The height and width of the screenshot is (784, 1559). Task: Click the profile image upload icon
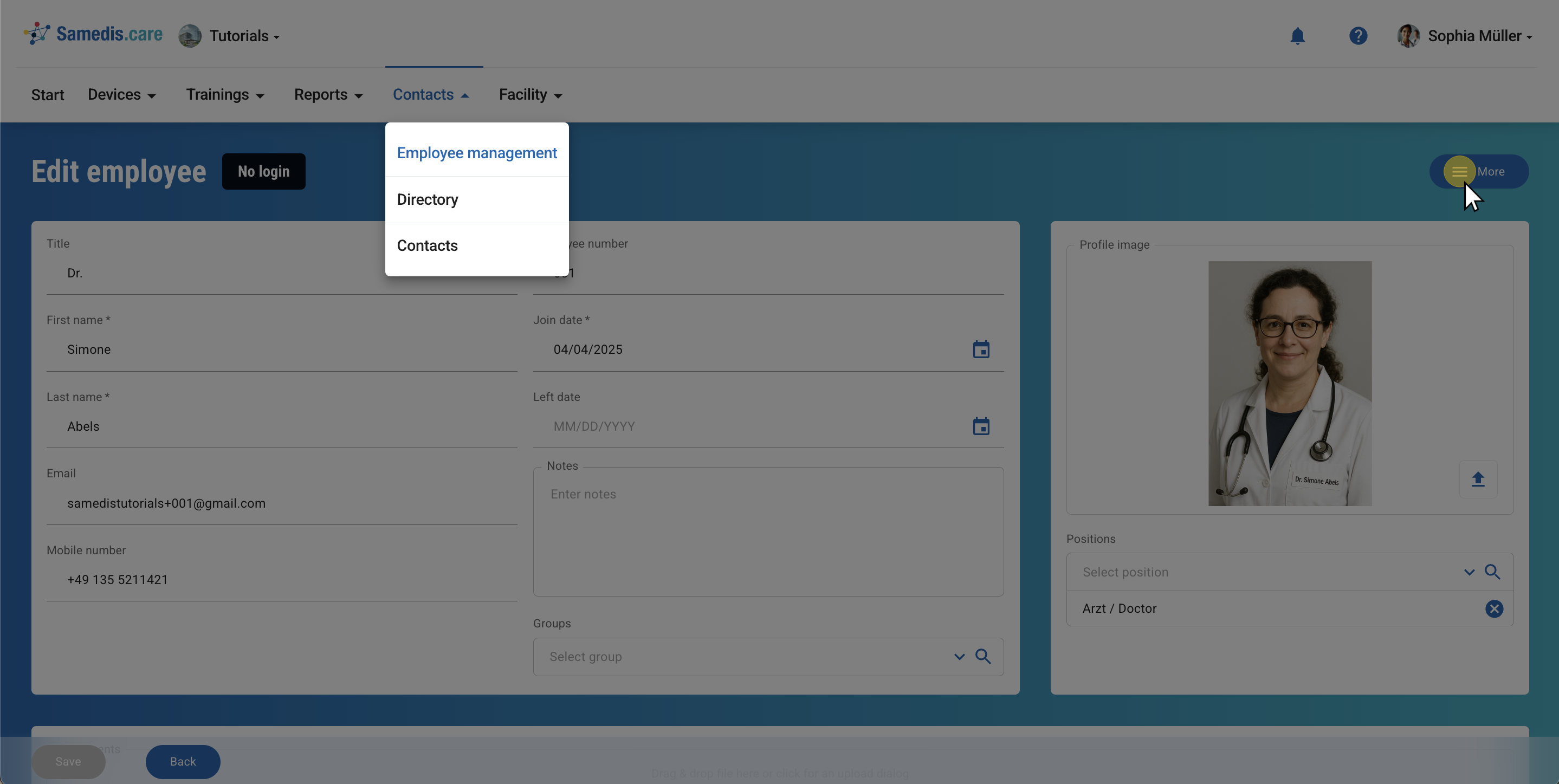coord(1477,479)
